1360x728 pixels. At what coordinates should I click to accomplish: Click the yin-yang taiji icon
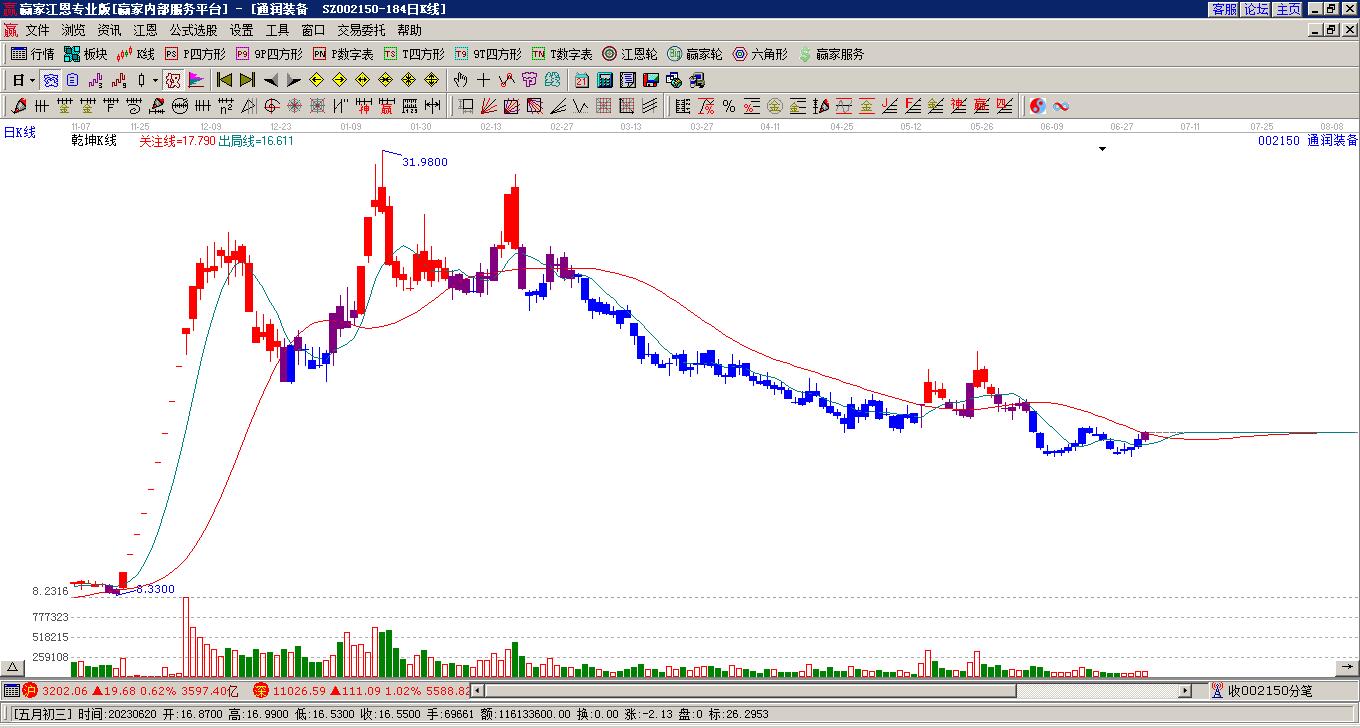[1038, 106]
